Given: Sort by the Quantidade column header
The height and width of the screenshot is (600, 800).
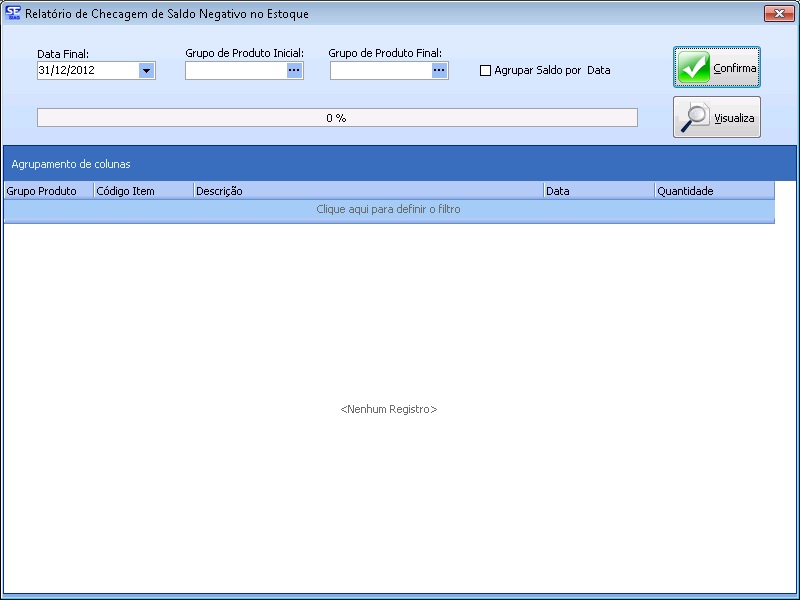Looking at the screenshot, I should [x=714, y=191].
